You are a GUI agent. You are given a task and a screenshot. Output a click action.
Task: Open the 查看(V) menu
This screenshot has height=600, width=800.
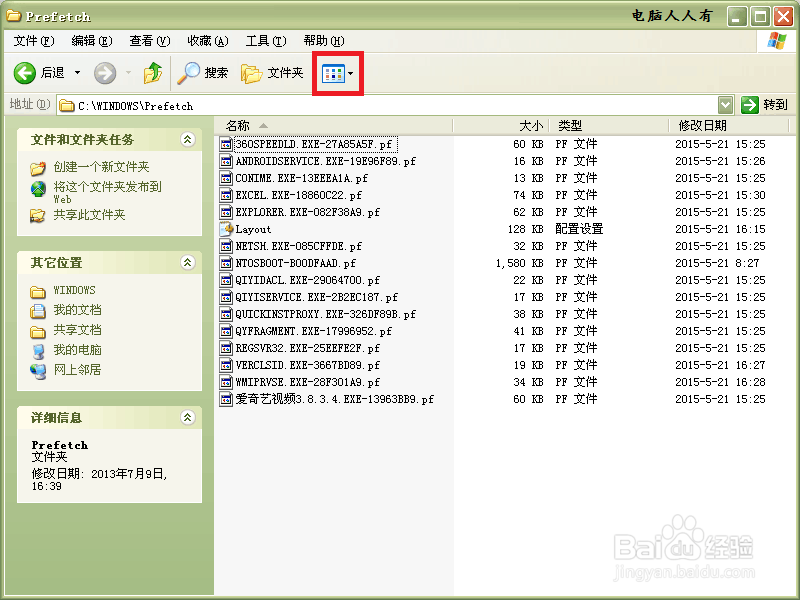point(149,41)
